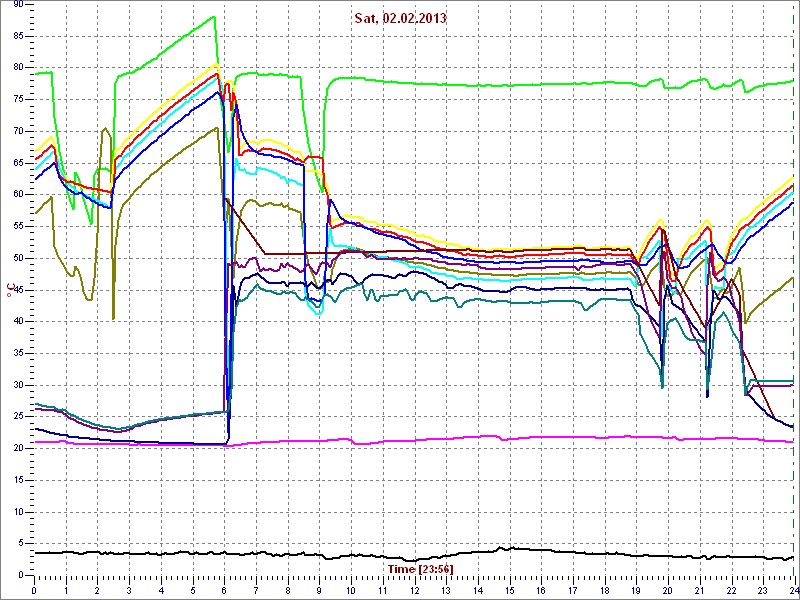The width and height of the screenshot is (800, 600).
Task: Click hour 12 on the time axis
Action: coord(414,589)
